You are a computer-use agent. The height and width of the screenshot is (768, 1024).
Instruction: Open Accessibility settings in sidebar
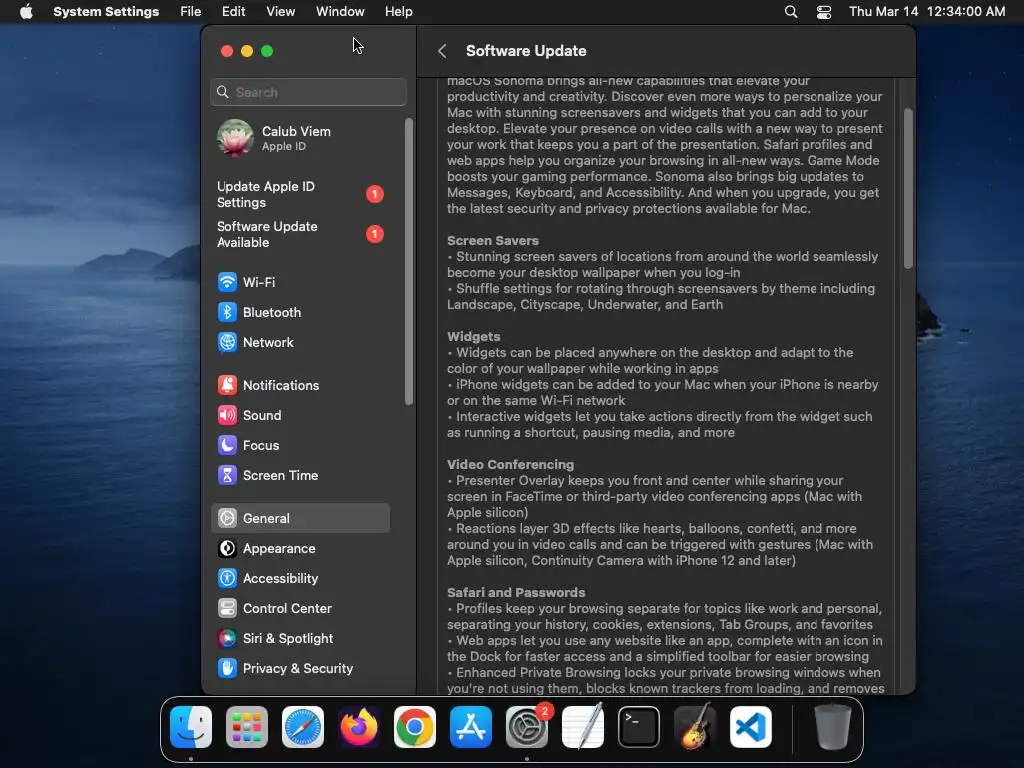(x=300, y=579)
